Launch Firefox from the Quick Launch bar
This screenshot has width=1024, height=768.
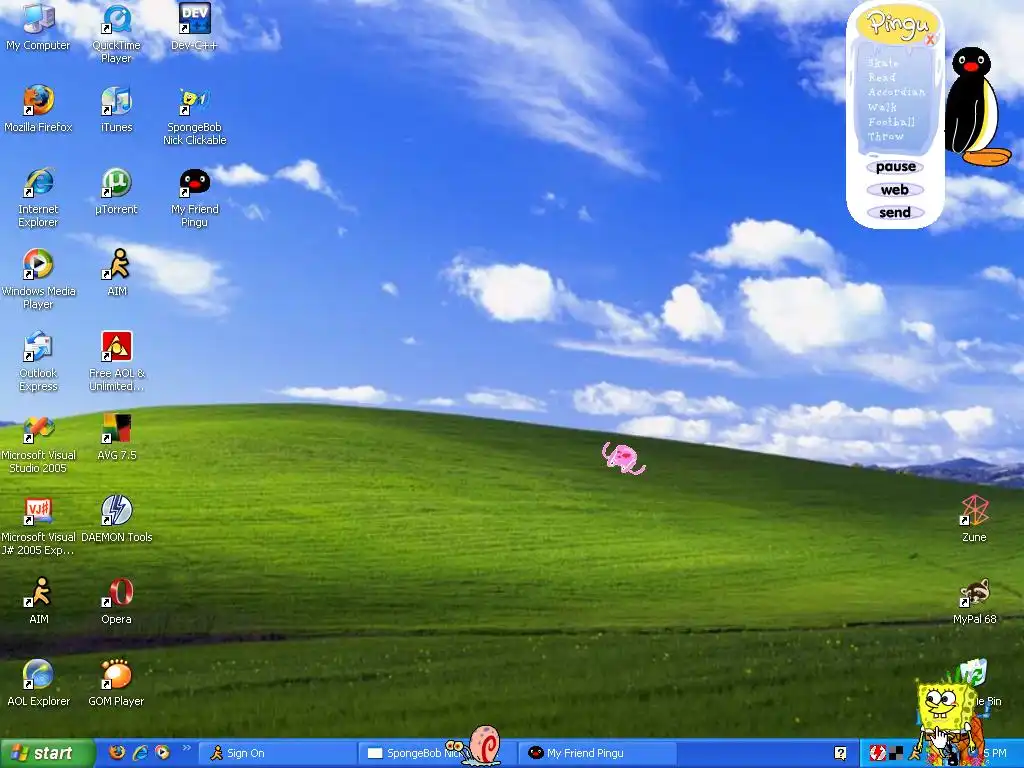[x=117, y=752]
